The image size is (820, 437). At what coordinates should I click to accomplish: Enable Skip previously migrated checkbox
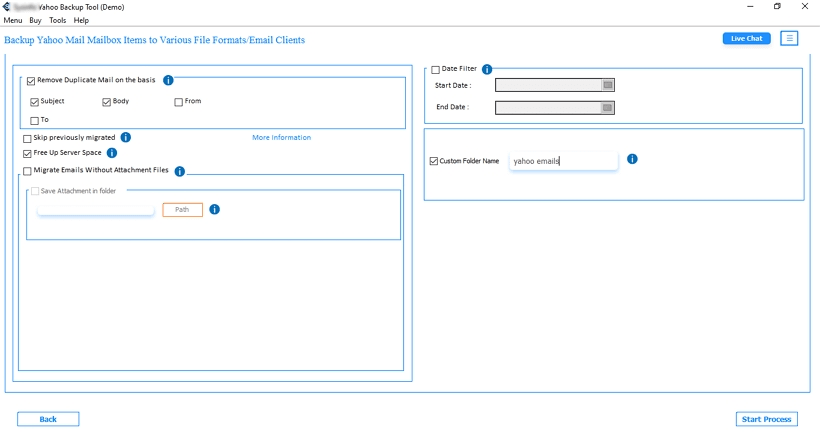click(x=27, y=139)
